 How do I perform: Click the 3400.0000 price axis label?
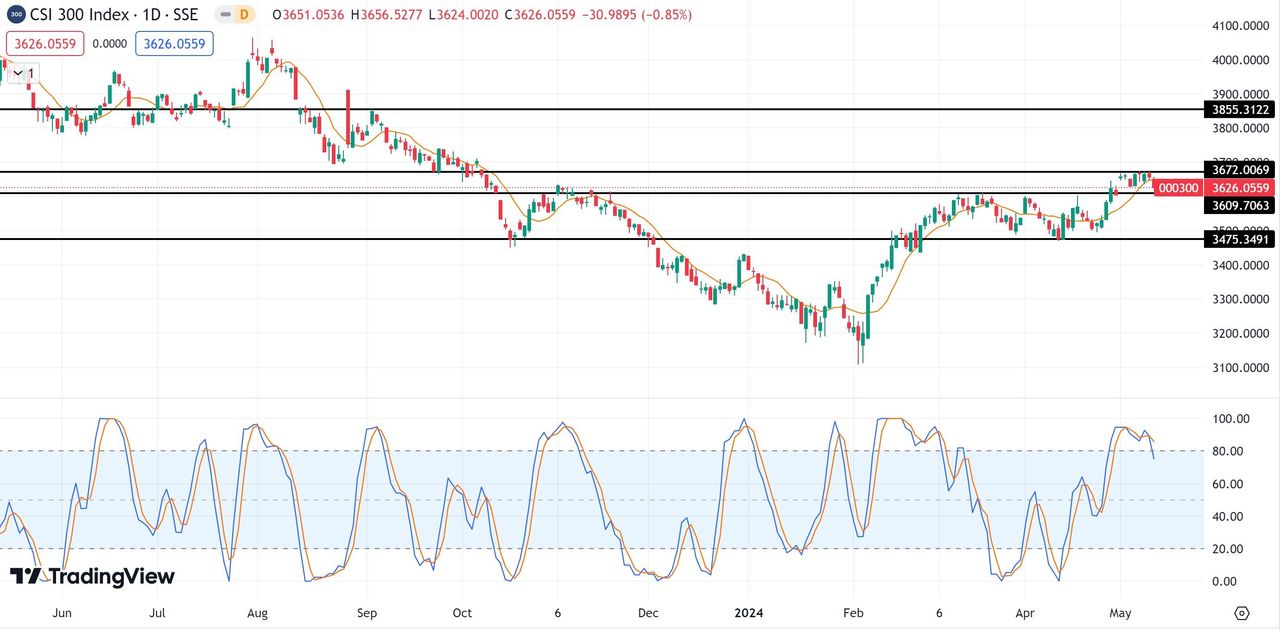(1241, 265)
